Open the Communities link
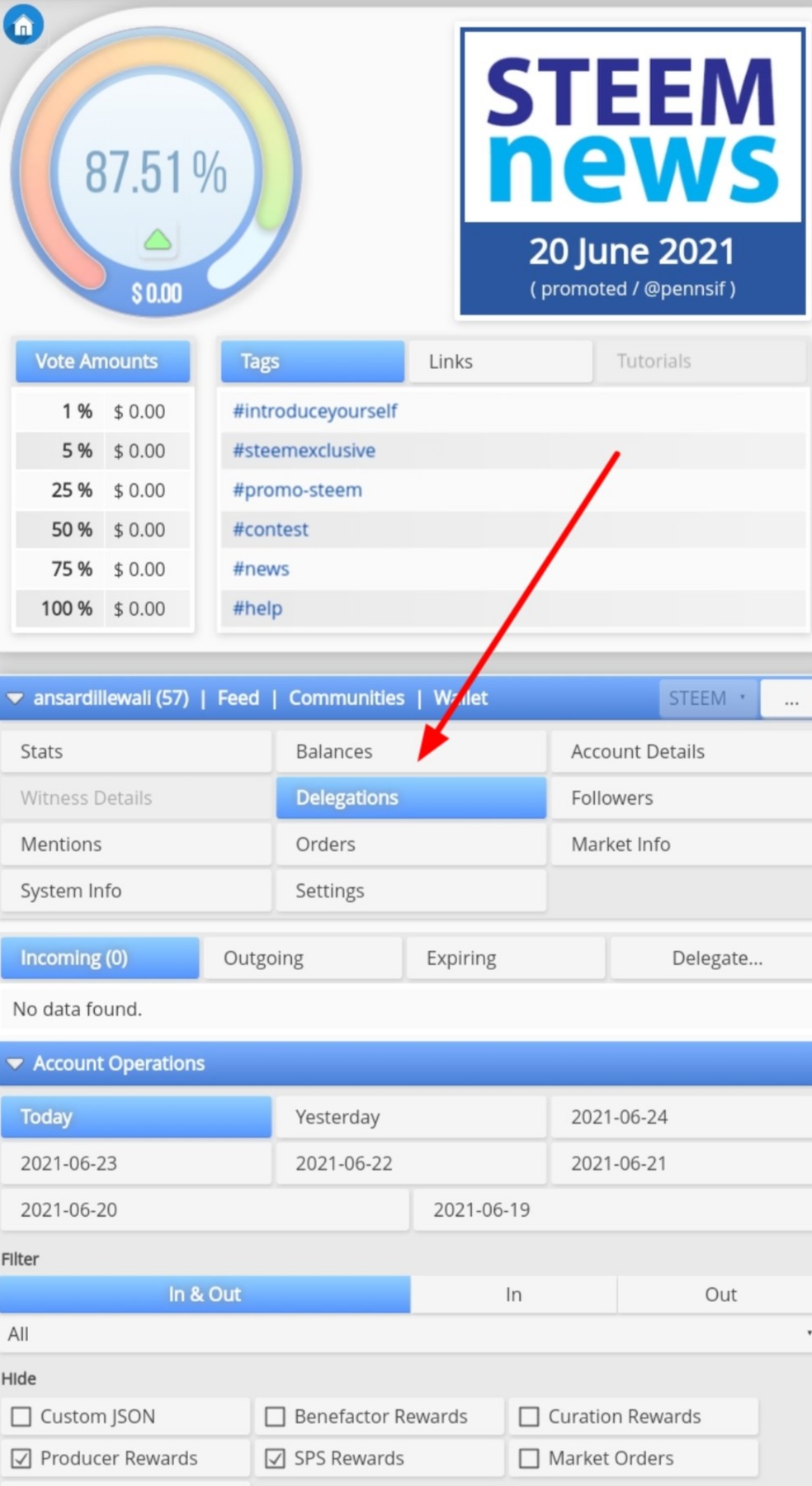Screen dimensions: 812x1486 click(x=347, y=698)
